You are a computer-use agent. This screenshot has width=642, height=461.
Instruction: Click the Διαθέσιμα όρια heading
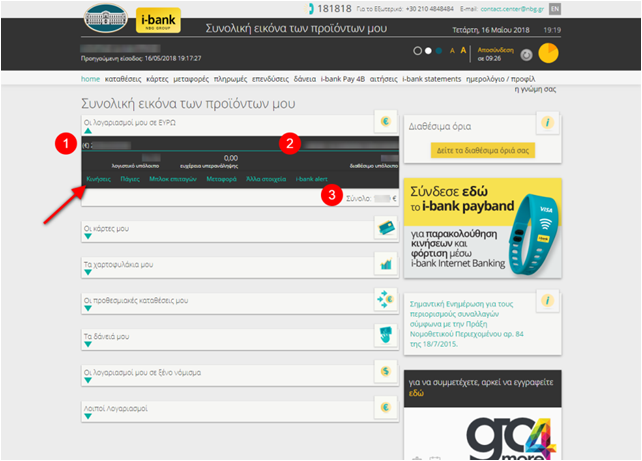(440, 127)
